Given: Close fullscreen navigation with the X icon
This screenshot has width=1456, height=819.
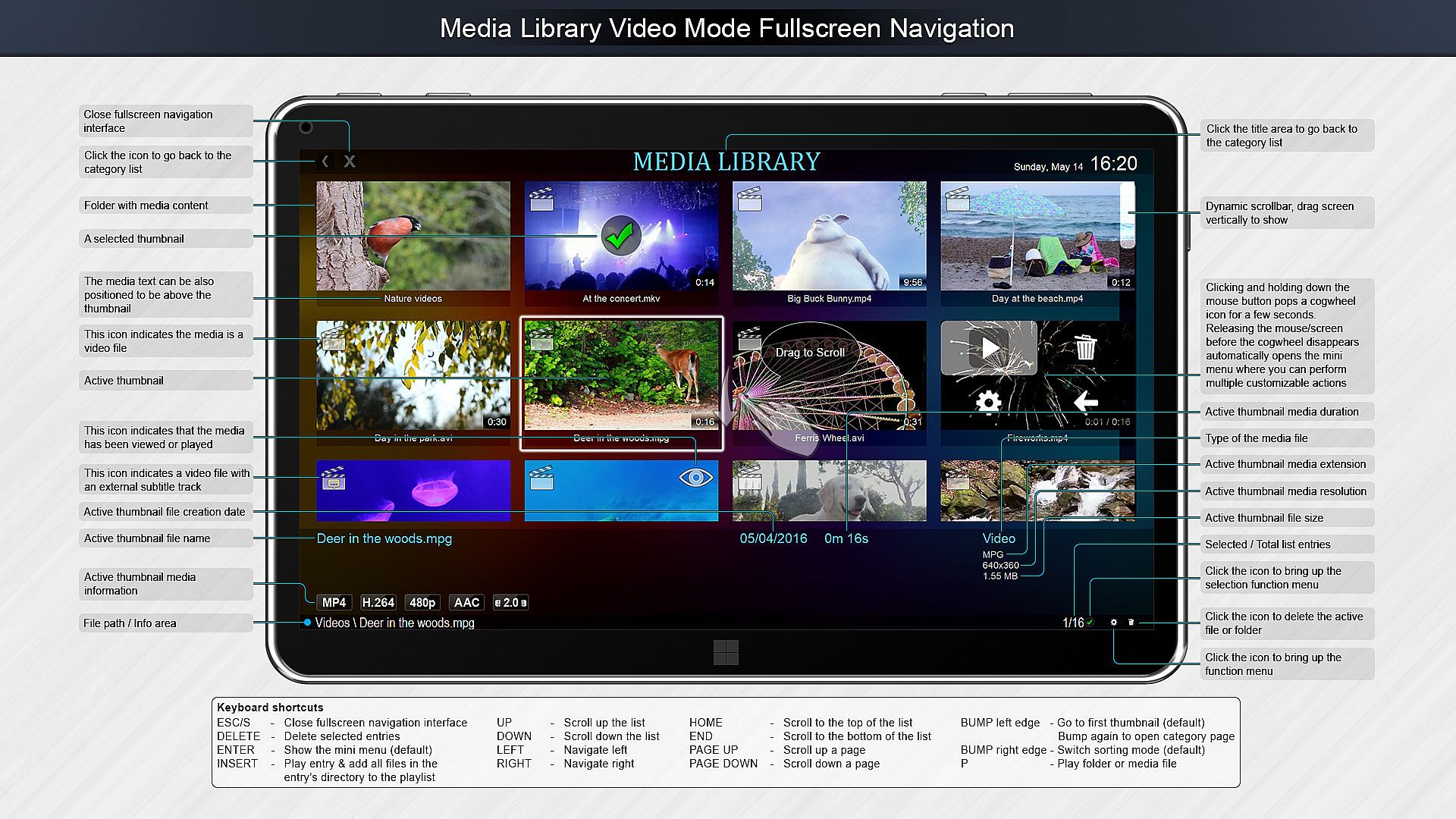Looking at the screenshot, I should point(350,161).
